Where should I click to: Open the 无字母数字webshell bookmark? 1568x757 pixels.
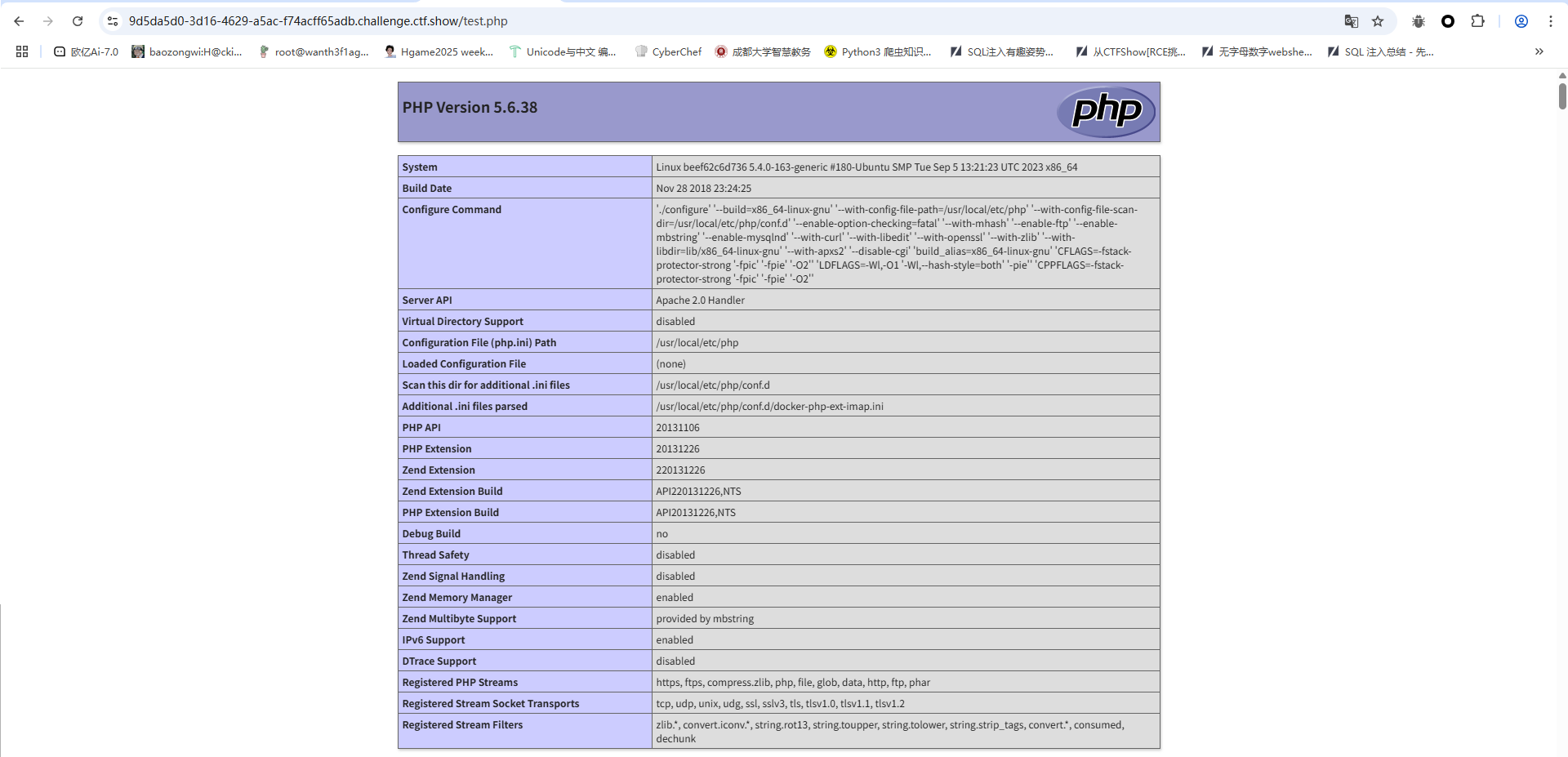click(x=1257, y=51)
